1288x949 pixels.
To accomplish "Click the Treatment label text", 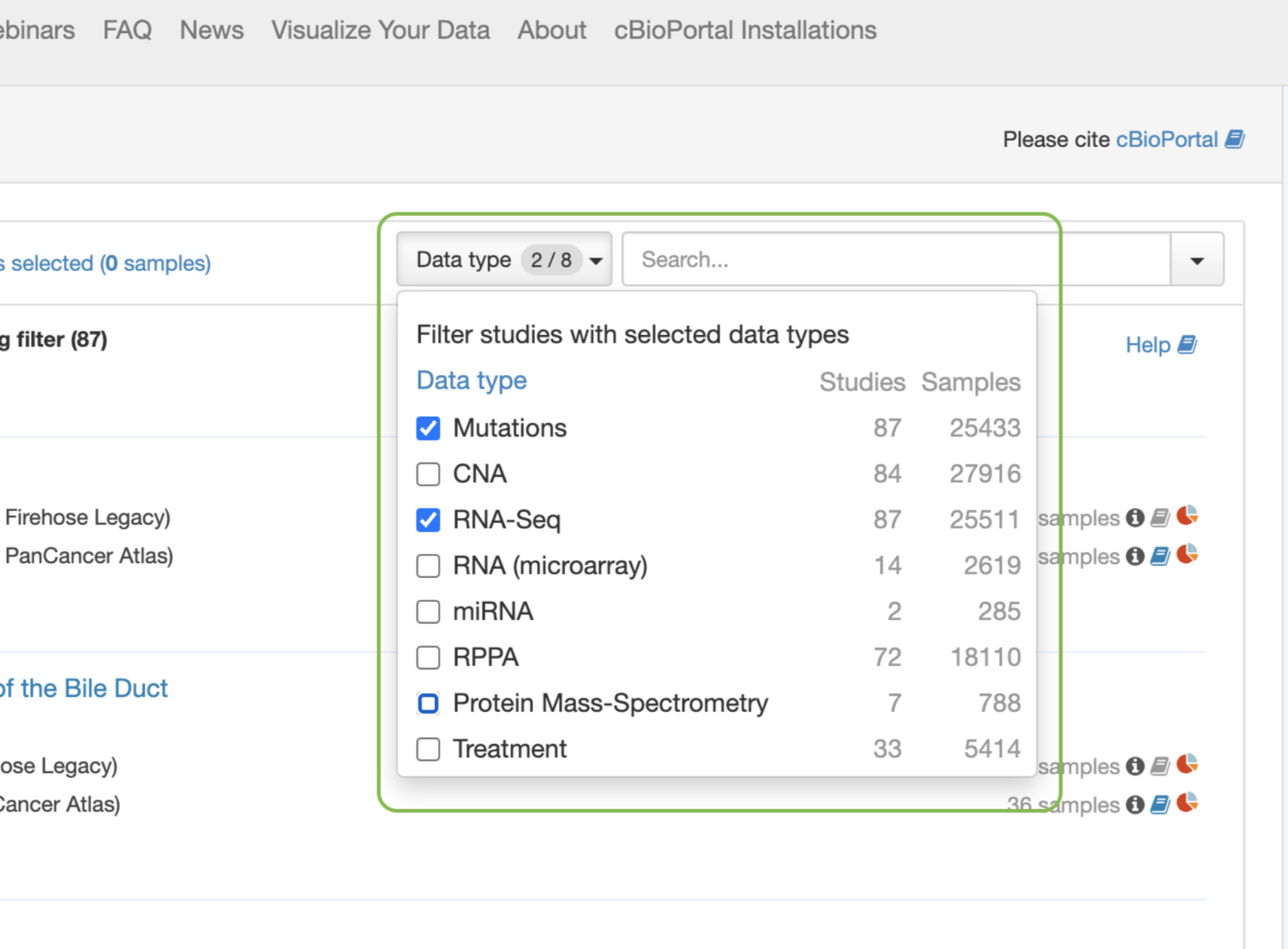I will tap(510, 748).
